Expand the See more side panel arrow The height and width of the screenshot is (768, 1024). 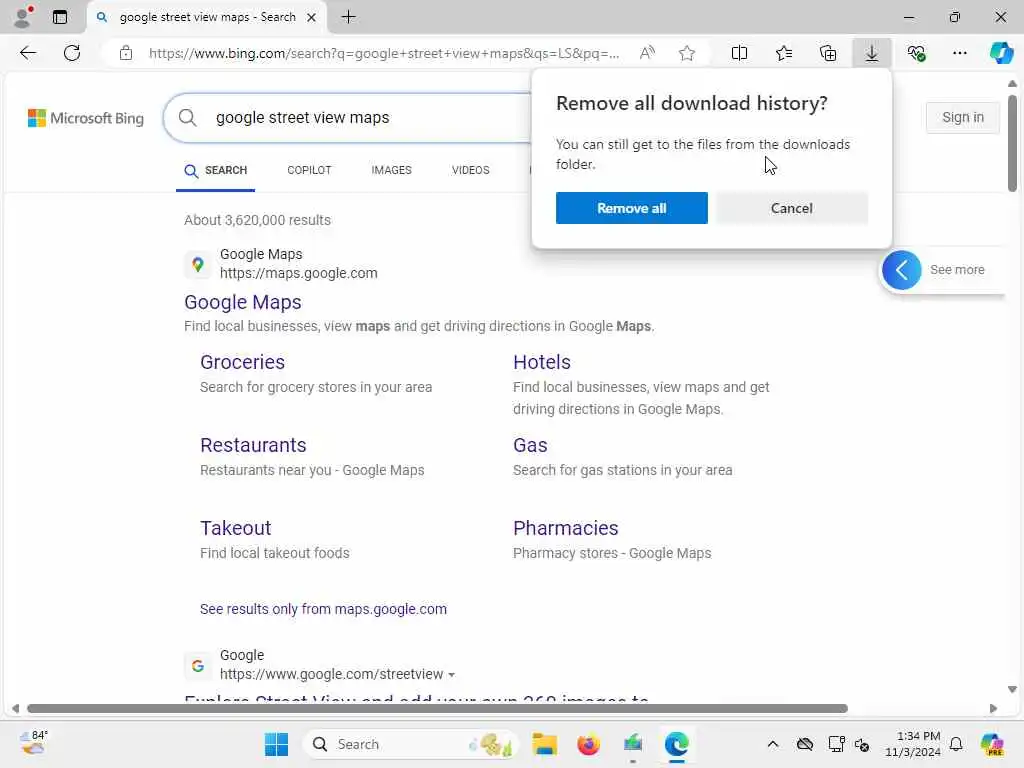tap(901, 270)
